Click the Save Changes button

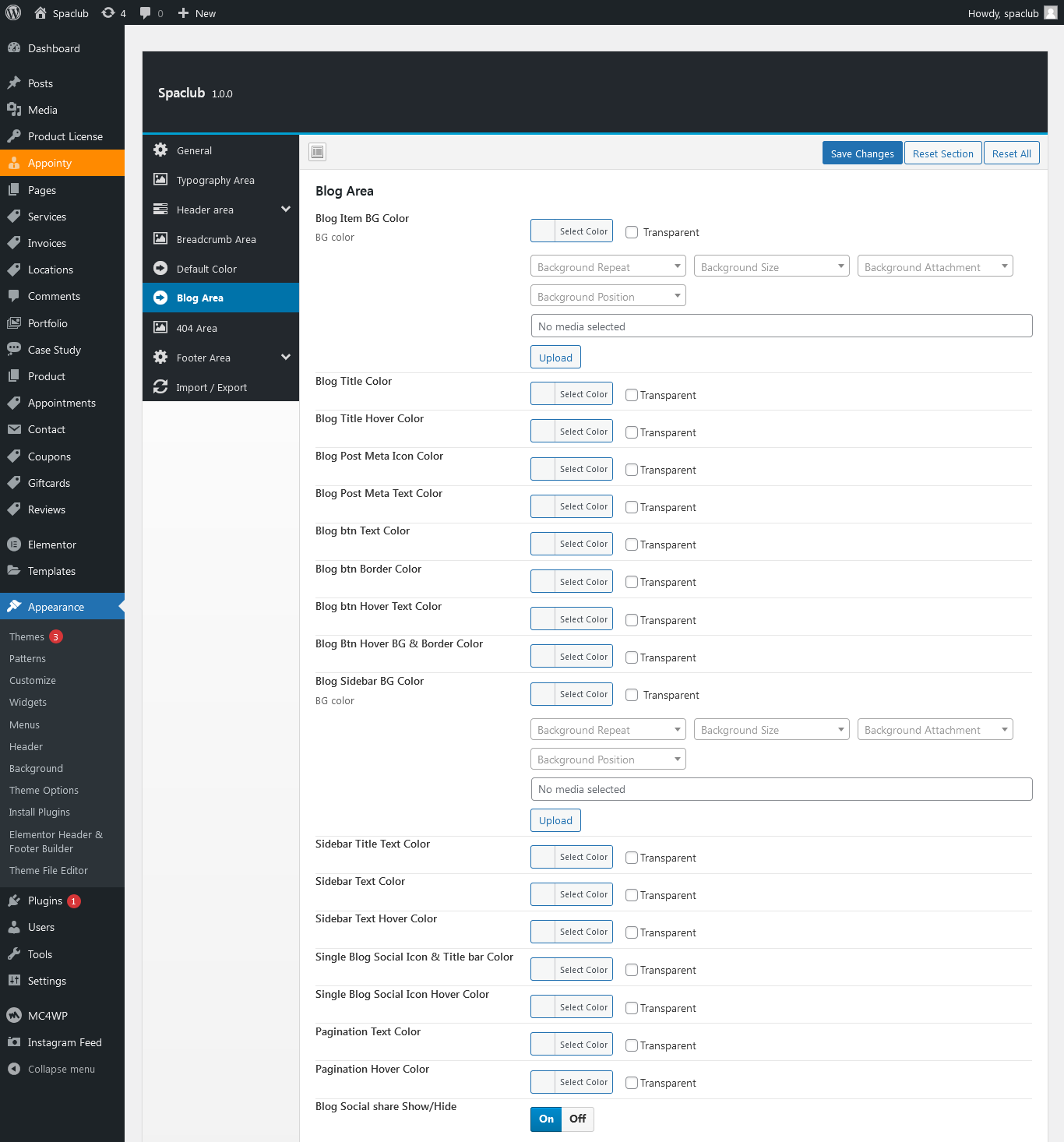[x=862, y=153]
